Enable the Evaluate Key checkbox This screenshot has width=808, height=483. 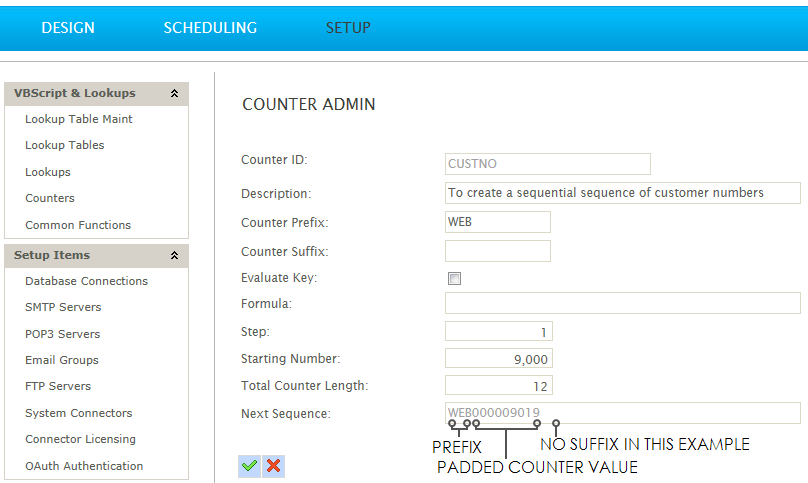coord(455,279)
